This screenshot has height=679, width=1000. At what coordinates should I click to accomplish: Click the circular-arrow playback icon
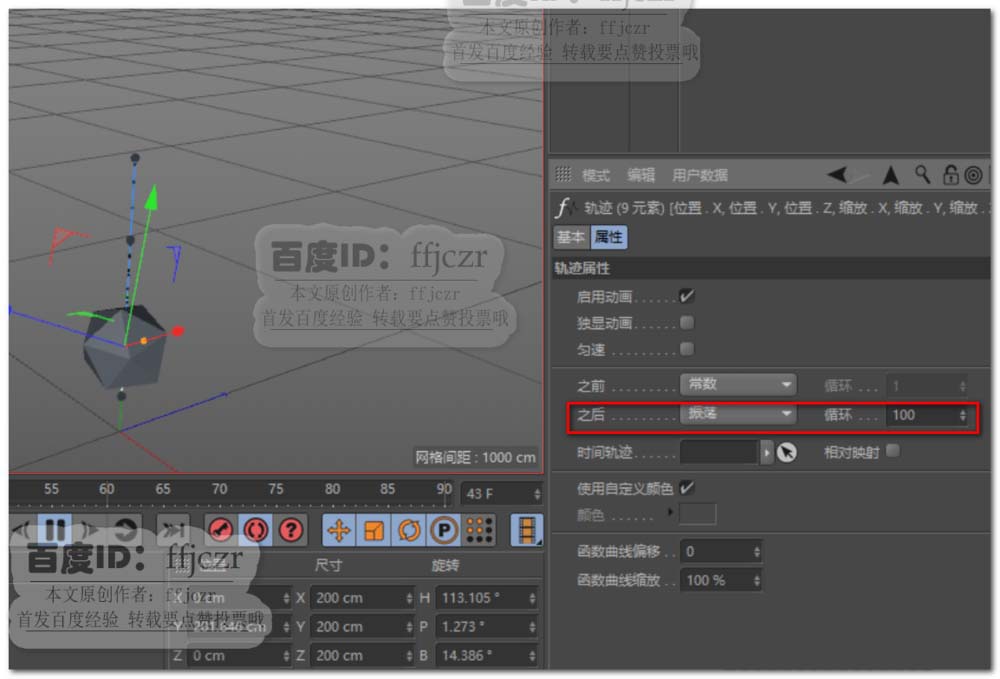[x=126, y=529]
